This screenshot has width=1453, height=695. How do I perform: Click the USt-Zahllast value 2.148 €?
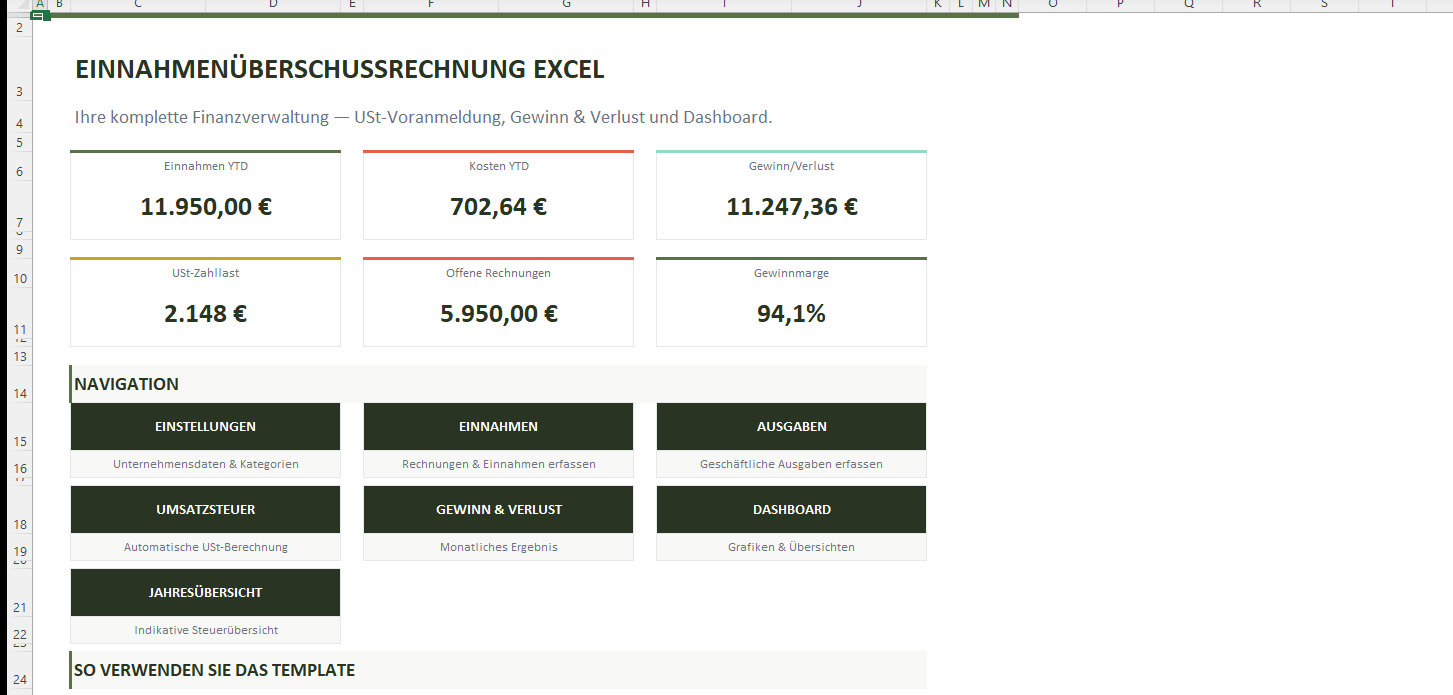(x=205, y=314)
